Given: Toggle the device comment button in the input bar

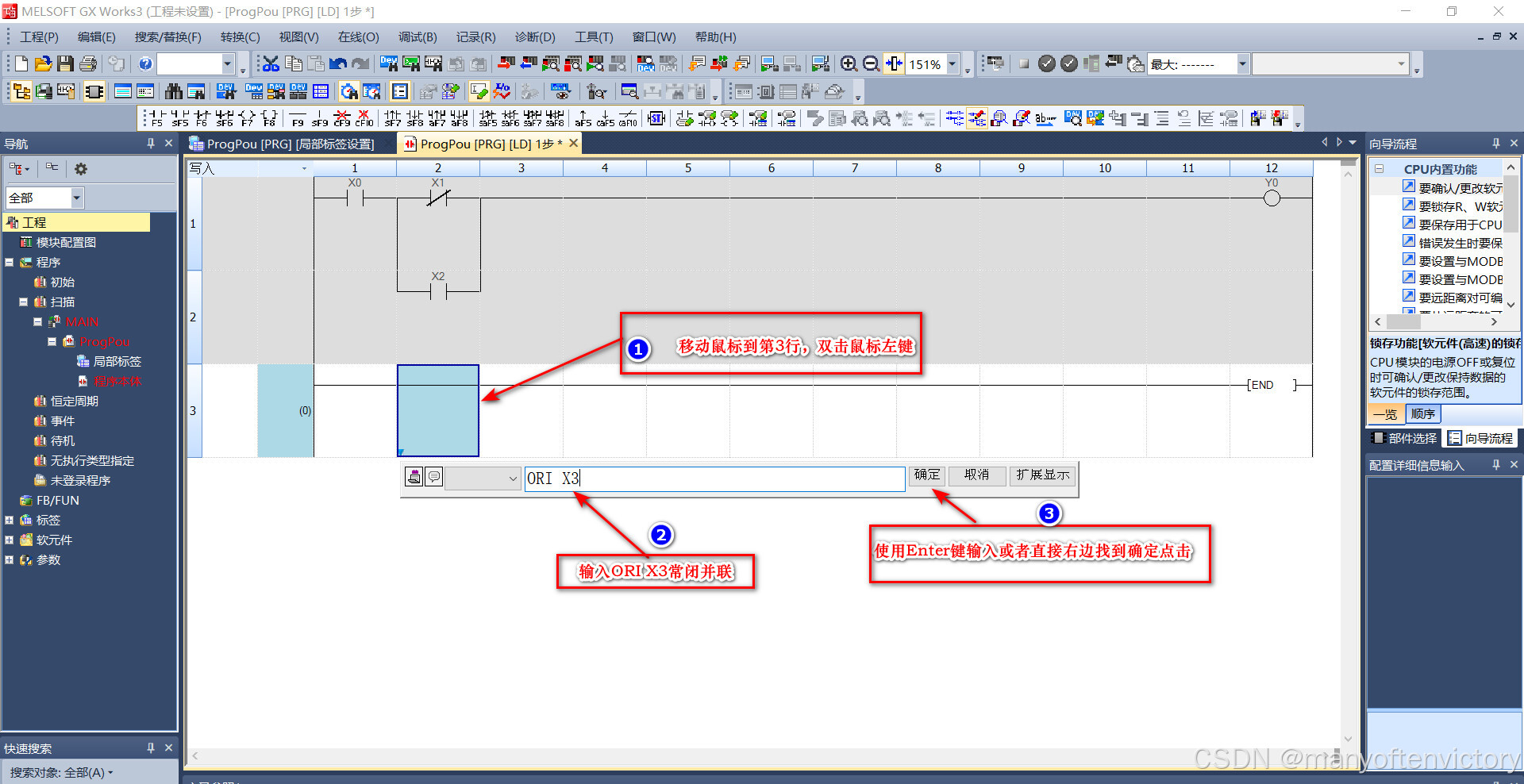Looking at the screenshot, I should click(434, 477).
